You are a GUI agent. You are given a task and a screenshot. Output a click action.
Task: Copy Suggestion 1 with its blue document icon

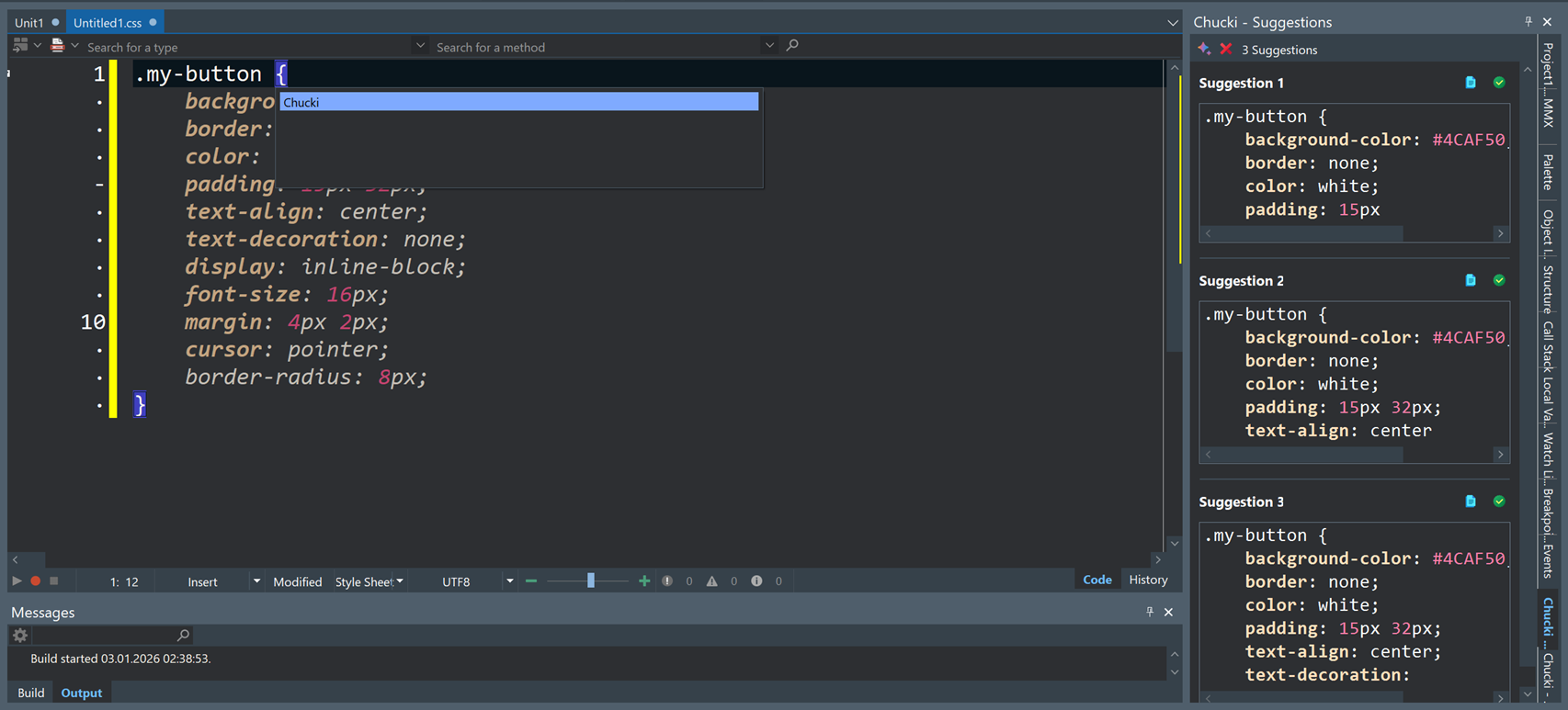[1471, 83]
